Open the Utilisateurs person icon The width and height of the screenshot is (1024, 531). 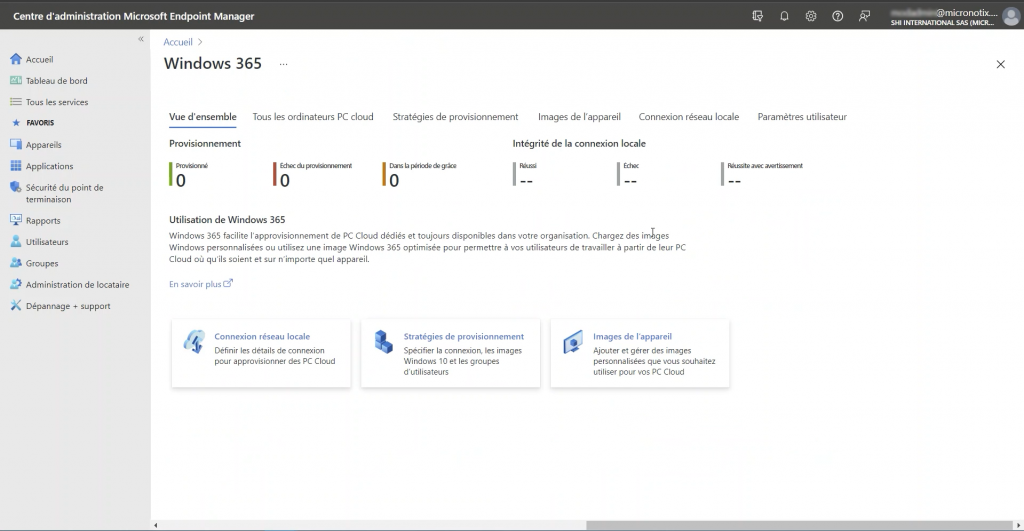point(16,242)
